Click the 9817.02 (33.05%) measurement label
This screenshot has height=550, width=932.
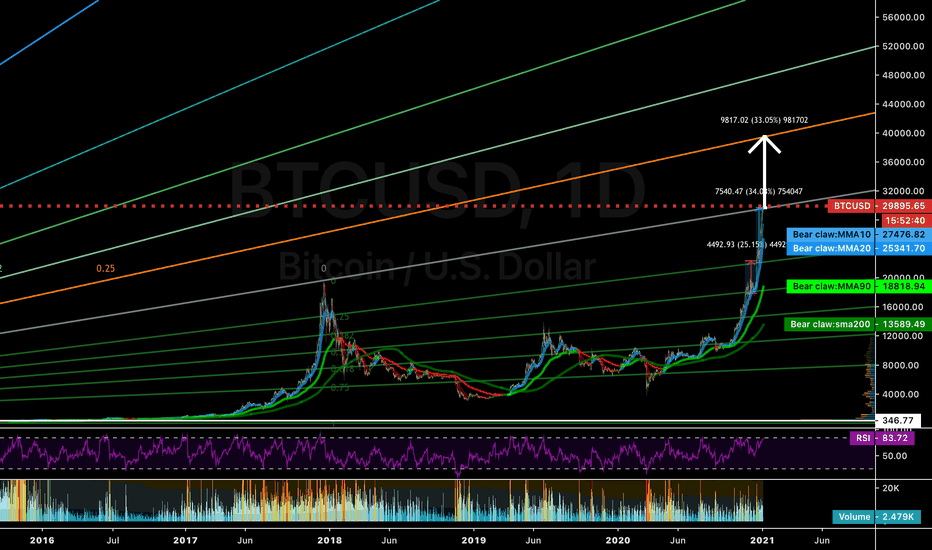tap(764, 120)
